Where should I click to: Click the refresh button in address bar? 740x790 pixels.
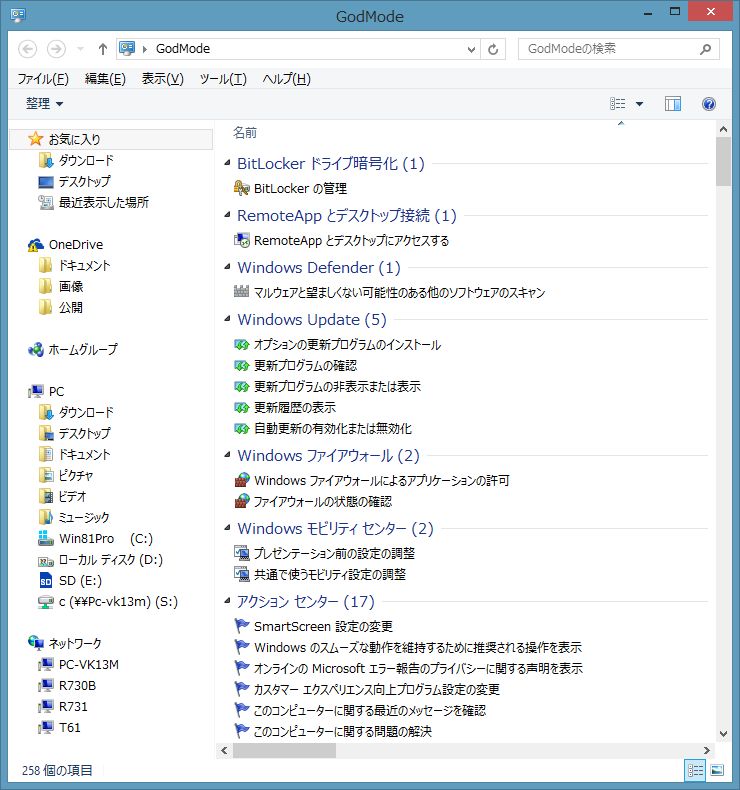[493, 48]
